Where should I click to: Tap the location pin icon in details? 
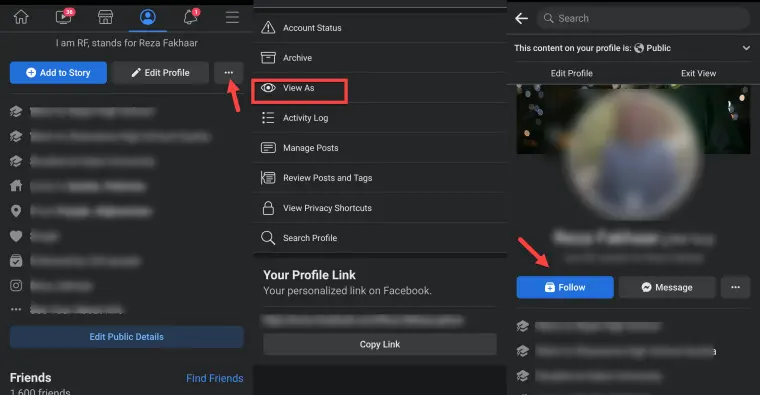[16, 211]
